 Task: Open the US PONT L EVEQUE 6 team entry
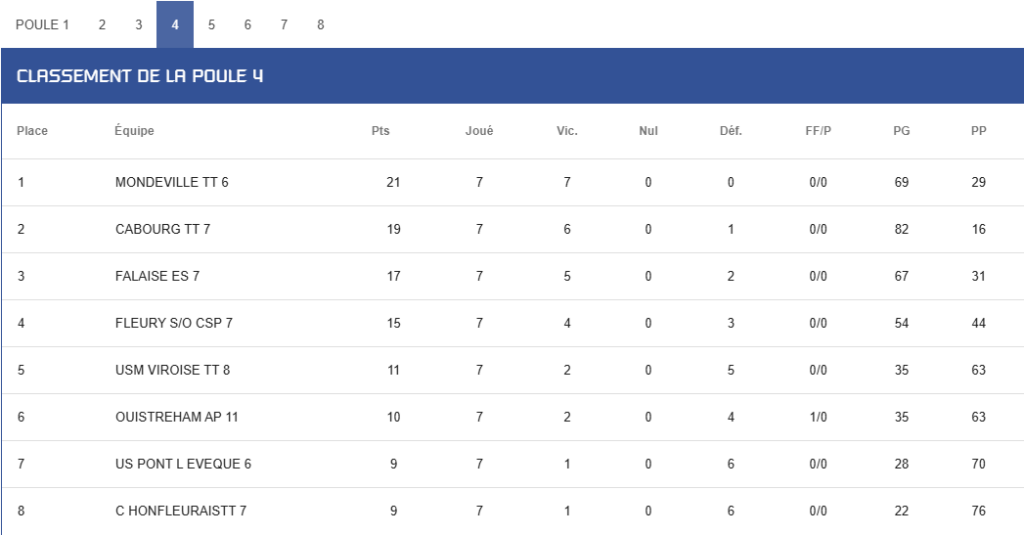tap(184, 464)
